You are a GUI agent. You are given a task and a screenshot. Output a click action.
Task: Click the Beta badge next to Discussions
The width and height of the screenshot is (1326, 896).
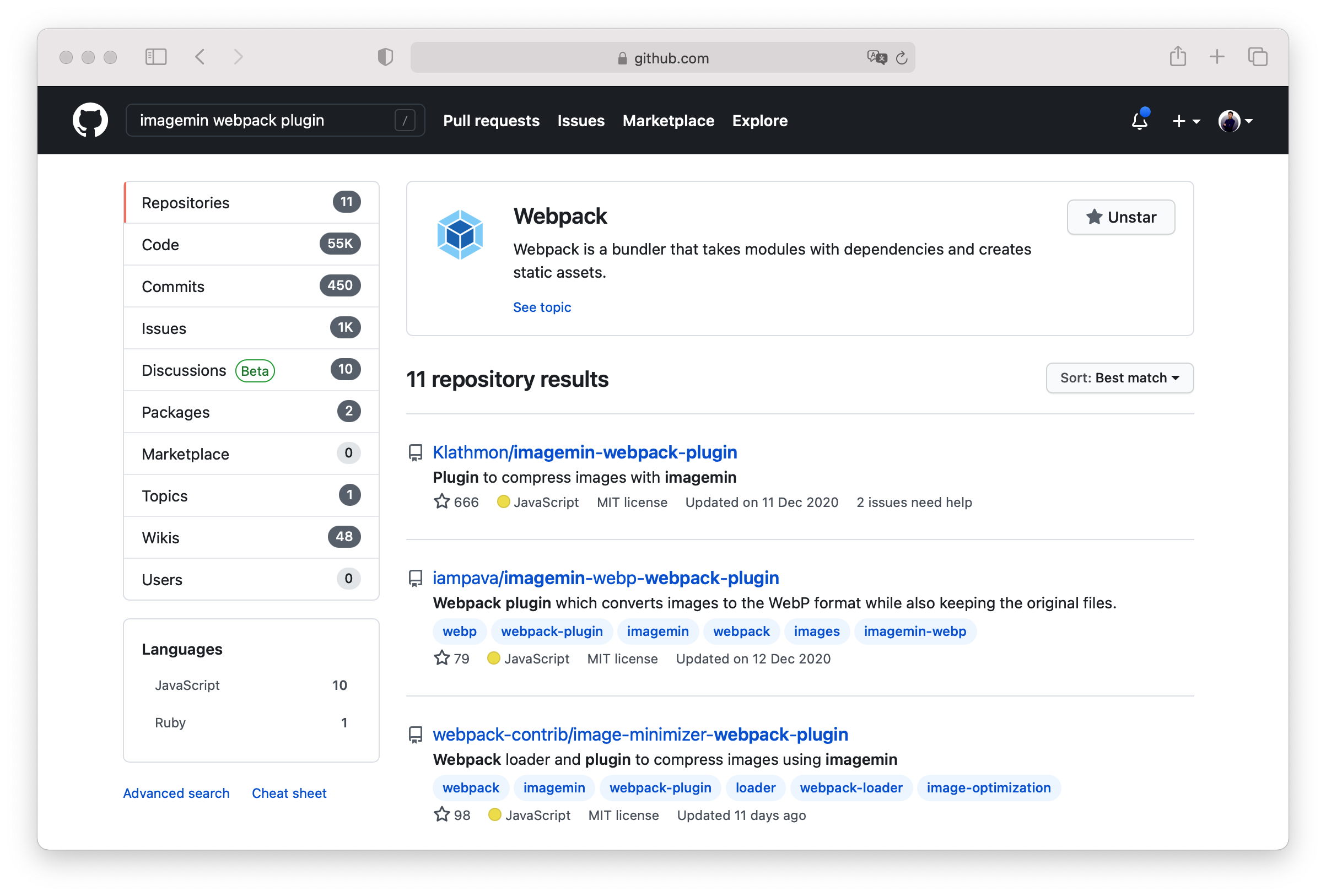click(x=255, y=371)
